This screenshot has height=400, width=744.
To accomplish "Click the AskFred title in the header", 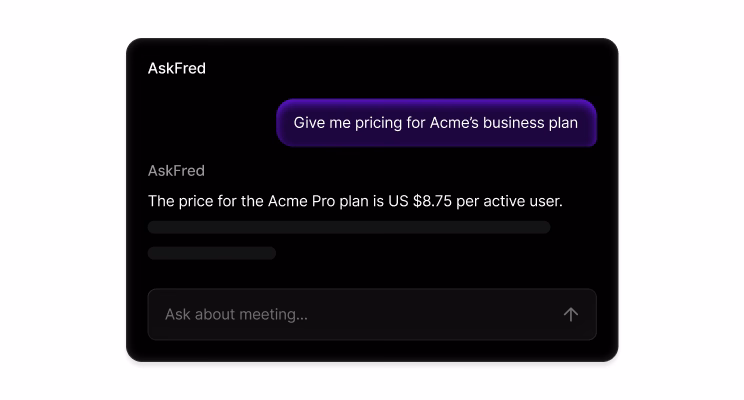I will click(x=177, y=68).
